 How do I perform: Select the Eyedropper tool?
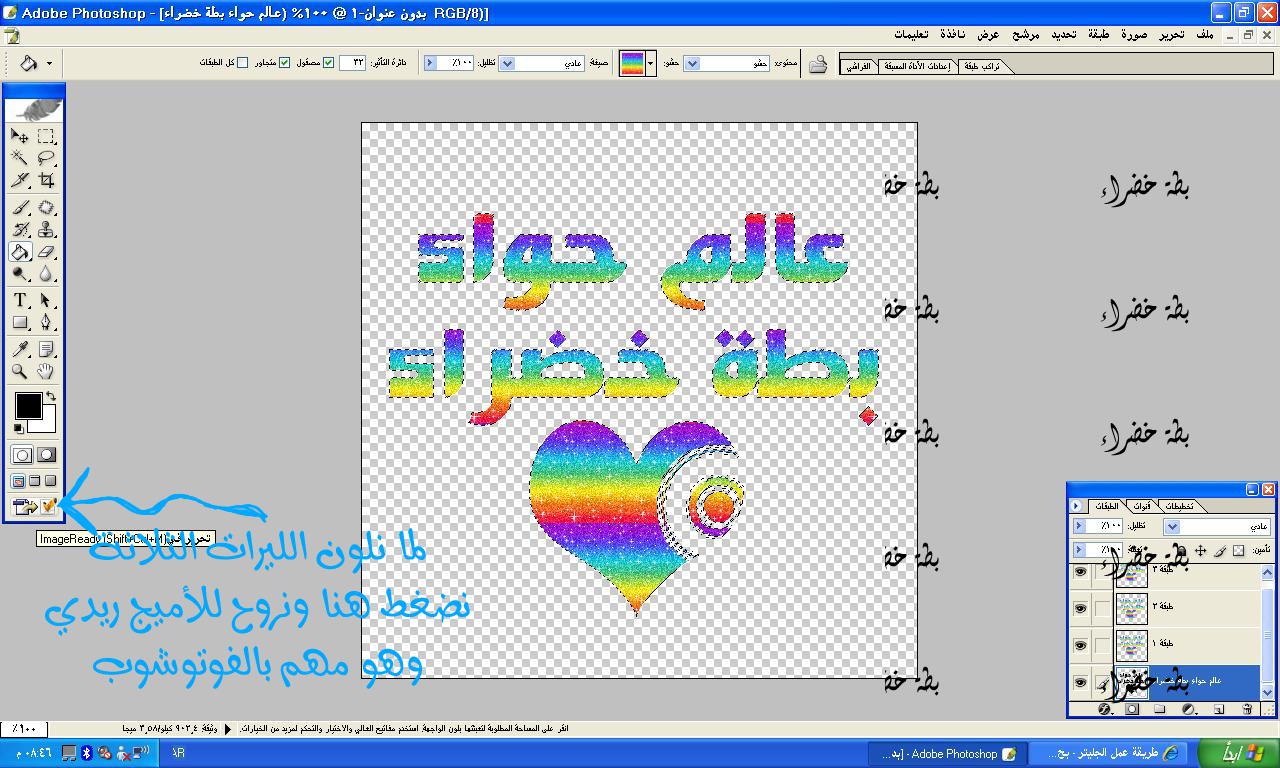(x=20, y=349)
